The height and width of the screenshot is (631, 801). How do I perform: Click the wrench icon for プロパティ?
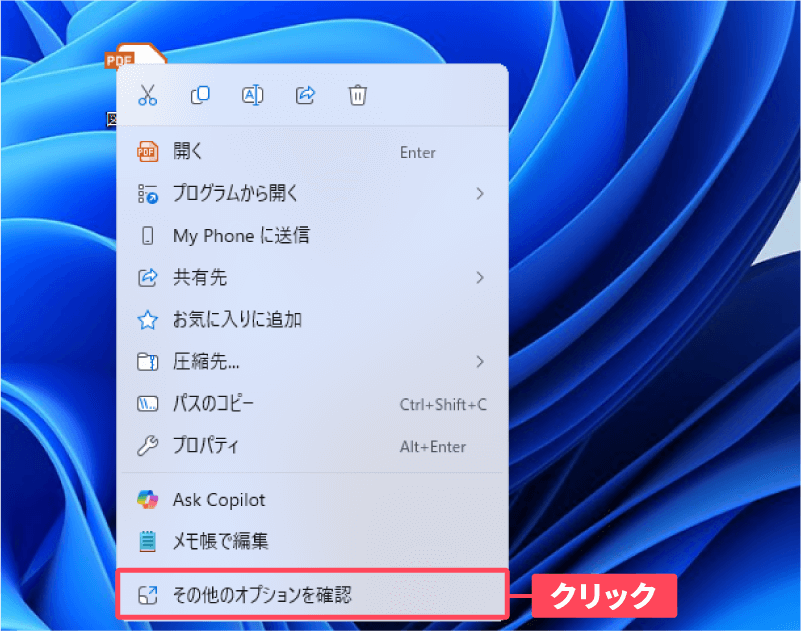pyautogui.click(x=147, y=446)
